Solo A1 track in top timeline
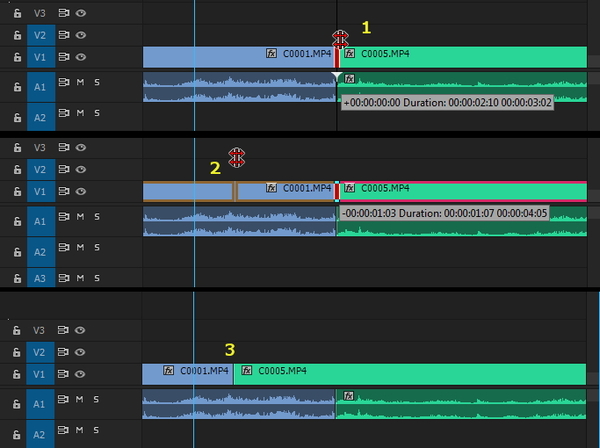 [x=97, y=82]
